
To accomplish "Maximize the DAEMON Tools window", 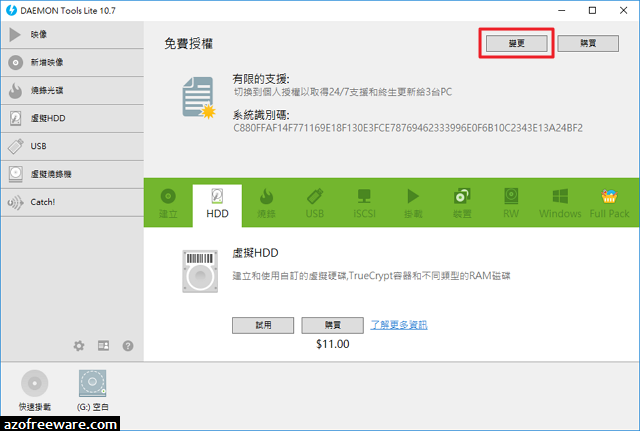I will coord(593,10).
